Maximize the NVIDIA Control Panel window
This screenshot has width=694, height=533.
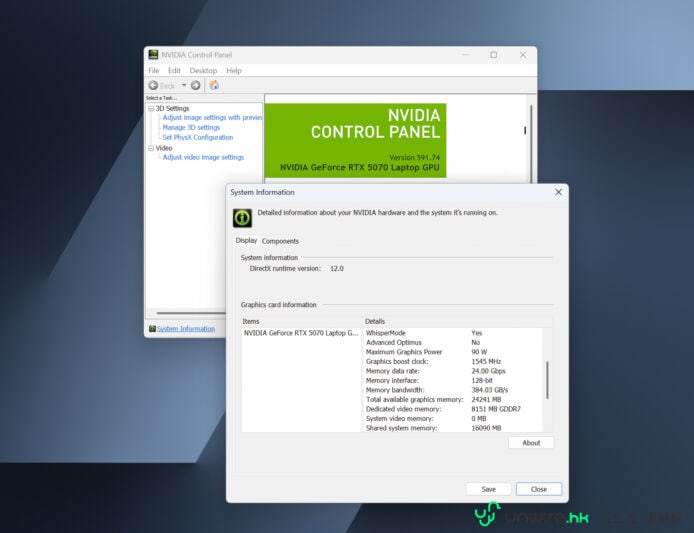coord(494,55)
